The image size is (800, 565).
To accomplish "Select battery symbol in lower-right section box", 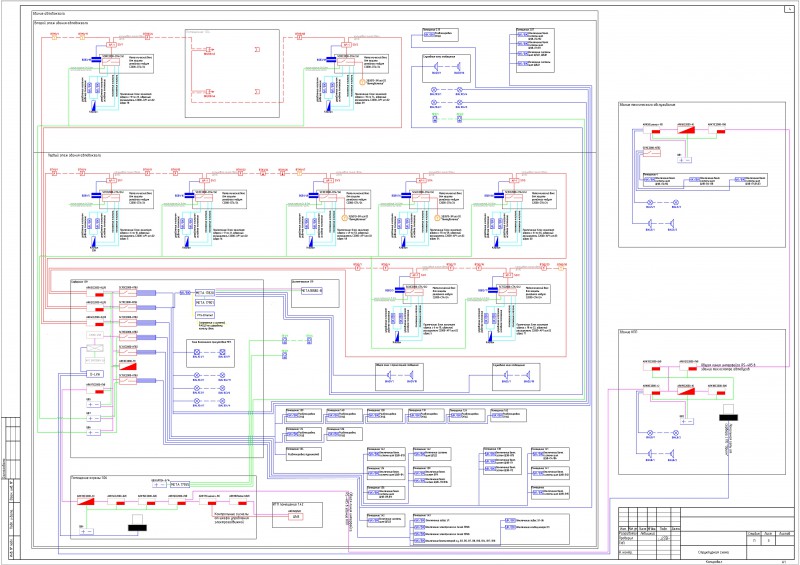I will click(x=687, y=421).
